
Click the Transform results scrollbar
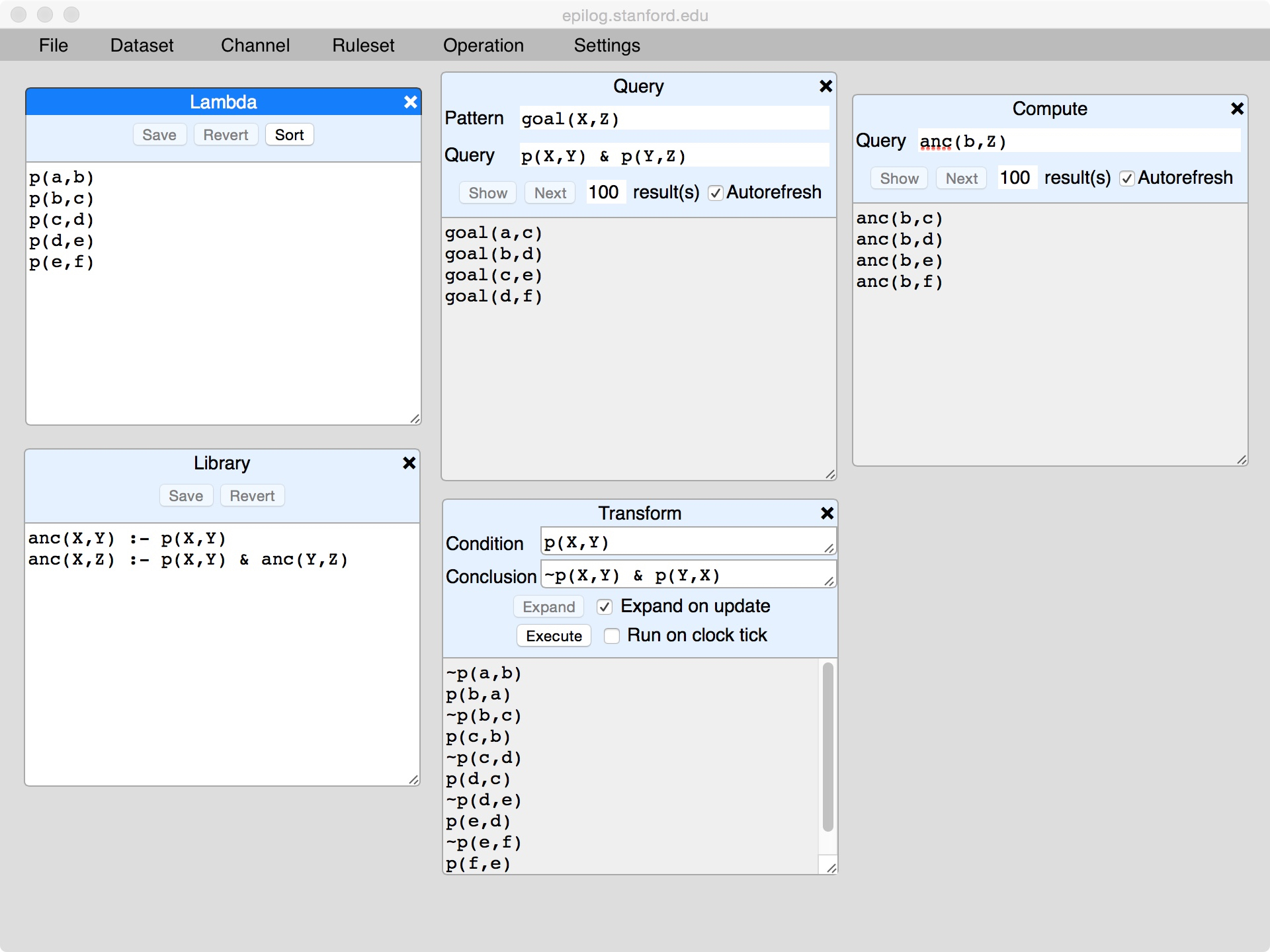(x=827, y=747)
